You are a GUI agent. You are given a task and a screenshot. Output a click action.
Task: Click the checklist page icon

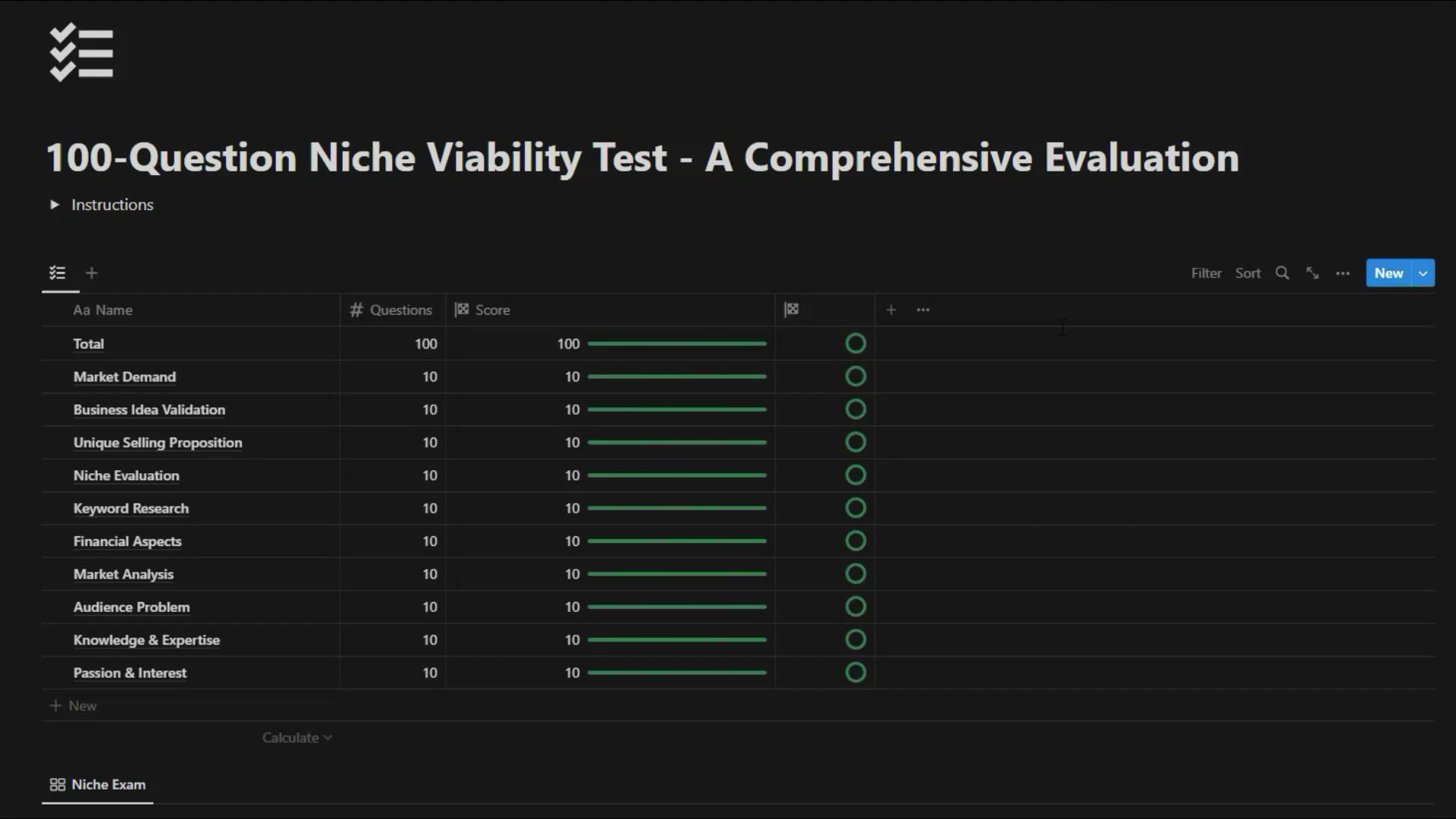coord(81,52)
